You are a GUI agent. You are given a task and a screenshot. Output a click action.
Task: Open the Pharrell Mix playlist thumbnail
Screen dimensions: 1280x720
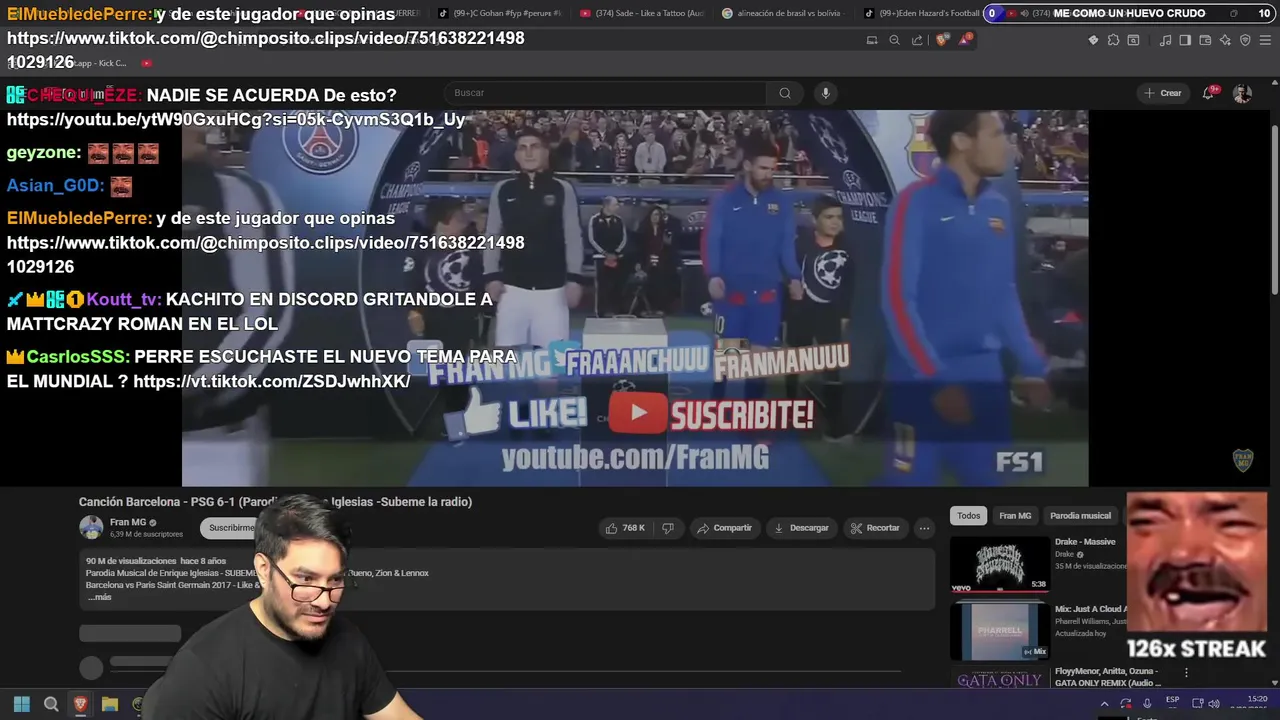coord(999,632)
